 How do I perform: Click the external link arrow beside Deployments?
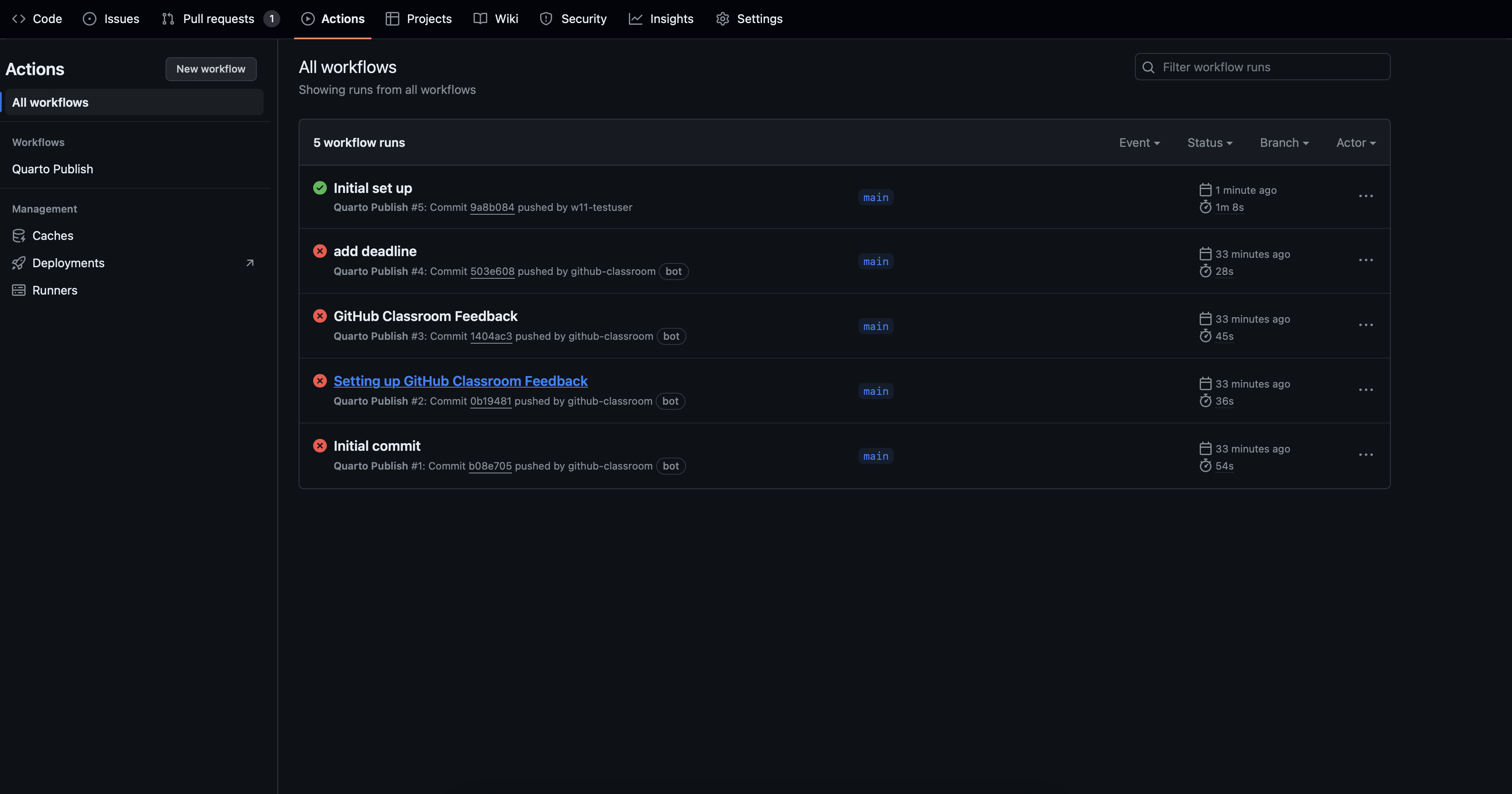250,263
